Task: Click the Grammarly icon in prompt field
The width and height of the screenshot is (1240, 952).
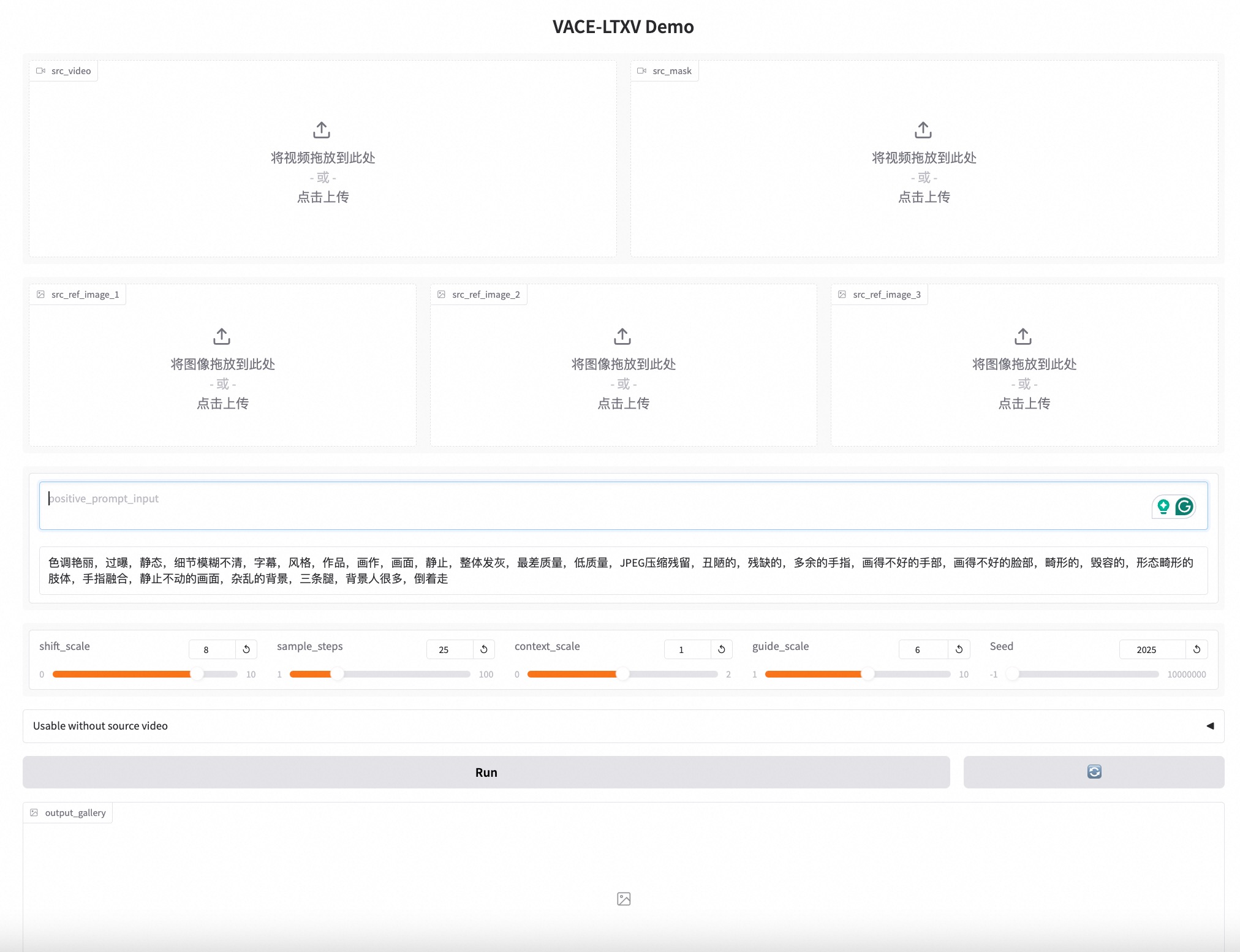Action: [1184, 507]
